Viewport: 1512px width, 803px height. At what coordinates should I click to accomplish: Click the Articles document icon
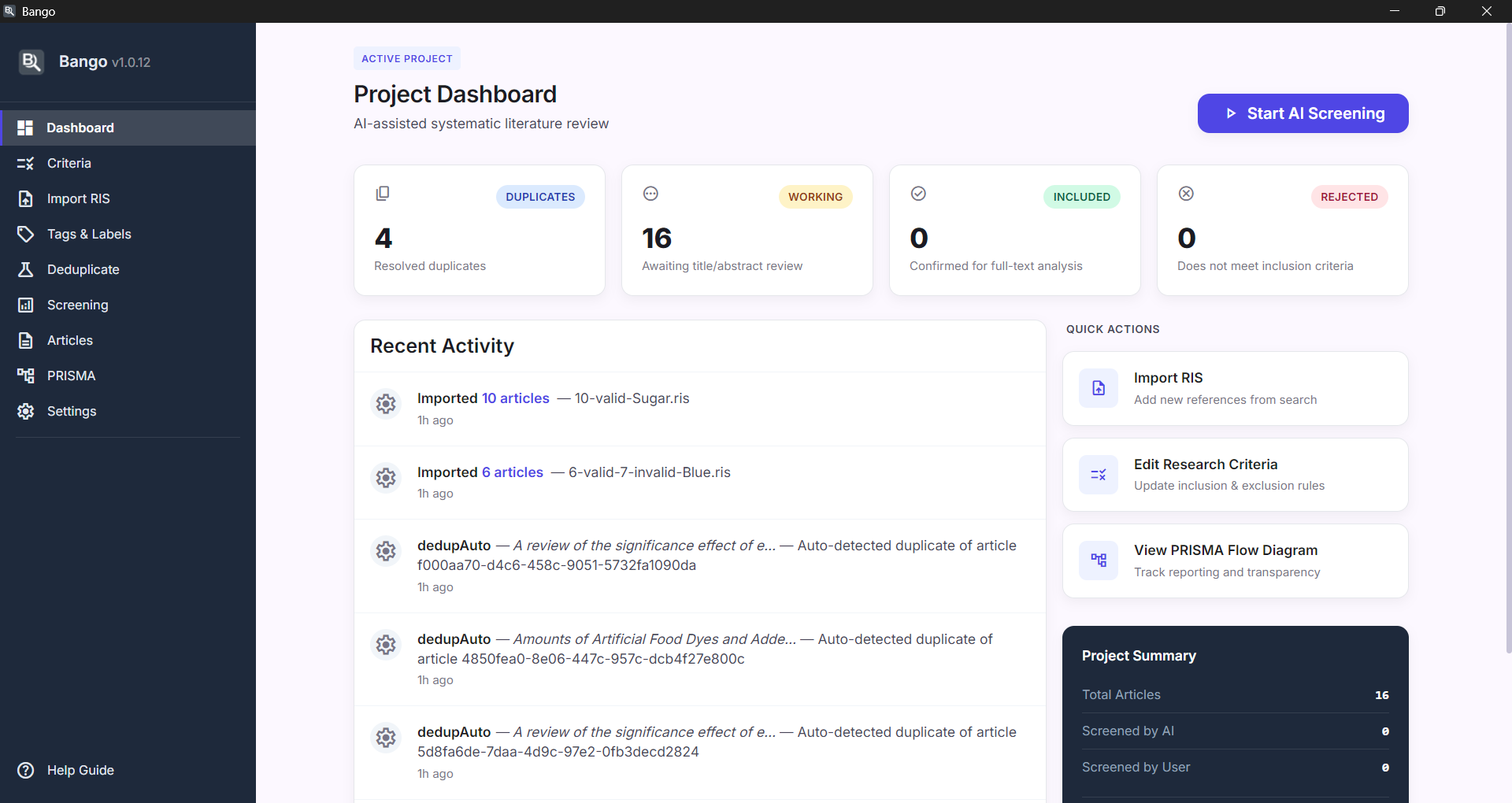pyautogui.click(x=25, y=340)
